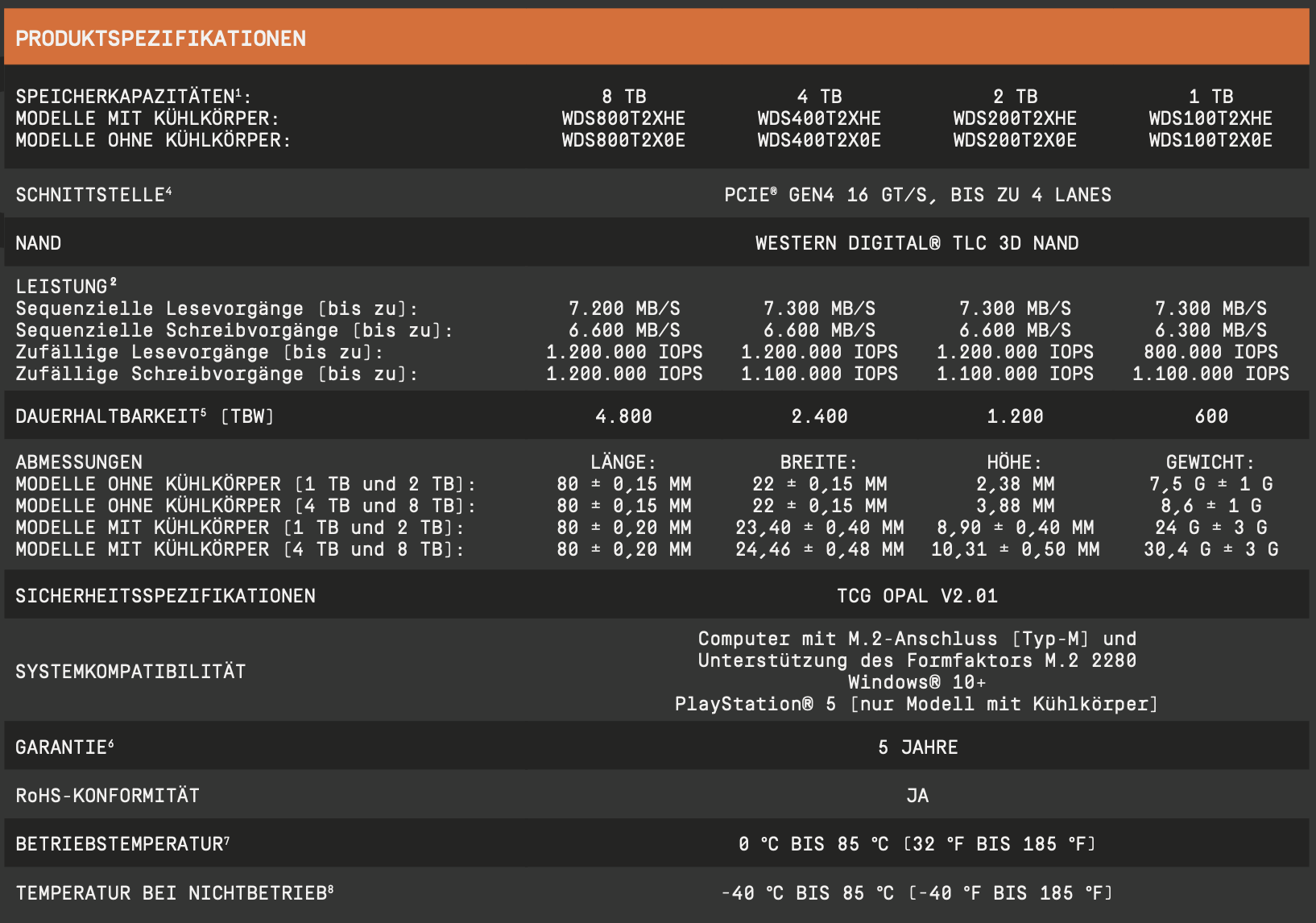The image size is (1316, 923).
Task: Click the PRODUKTSPEZIFIKATIONEN header title
Action: (160, 39)
